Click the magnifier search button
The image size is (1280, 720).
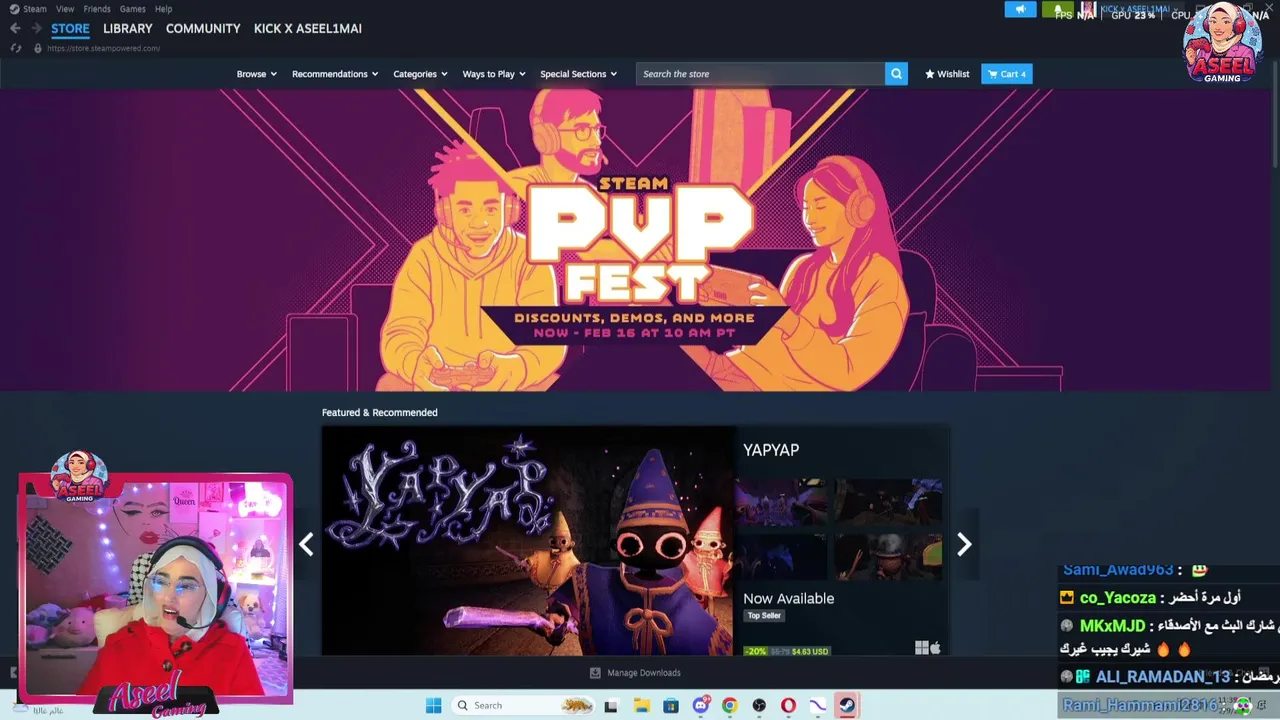896,74
